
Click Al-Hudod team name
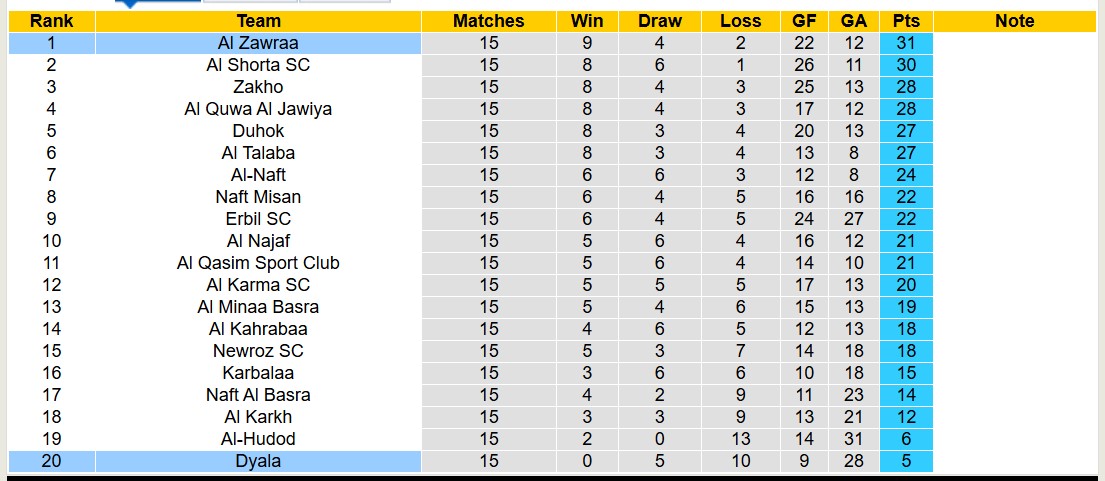tap(258, 439)
